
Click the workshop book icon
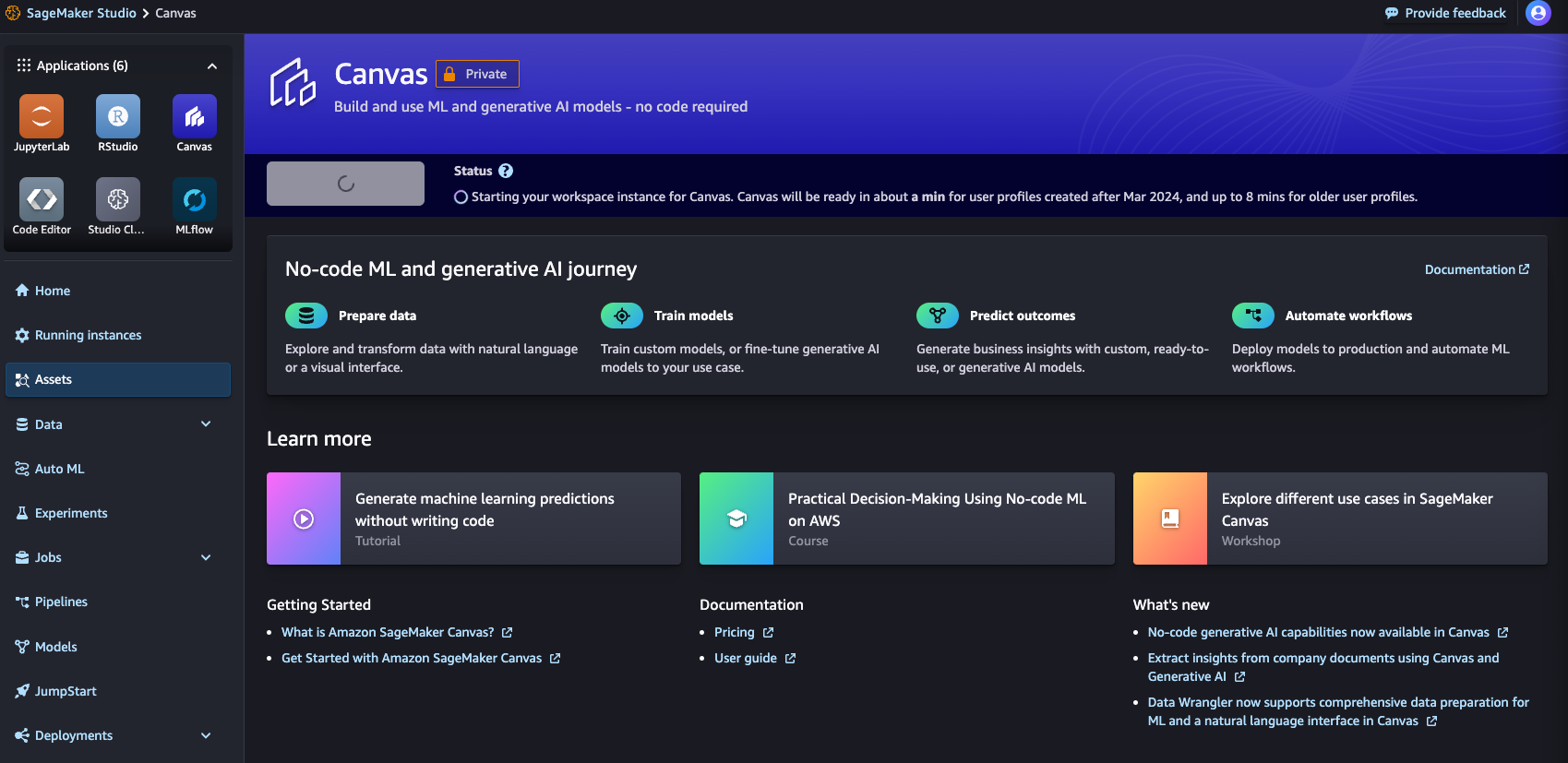click(1170, 519)
